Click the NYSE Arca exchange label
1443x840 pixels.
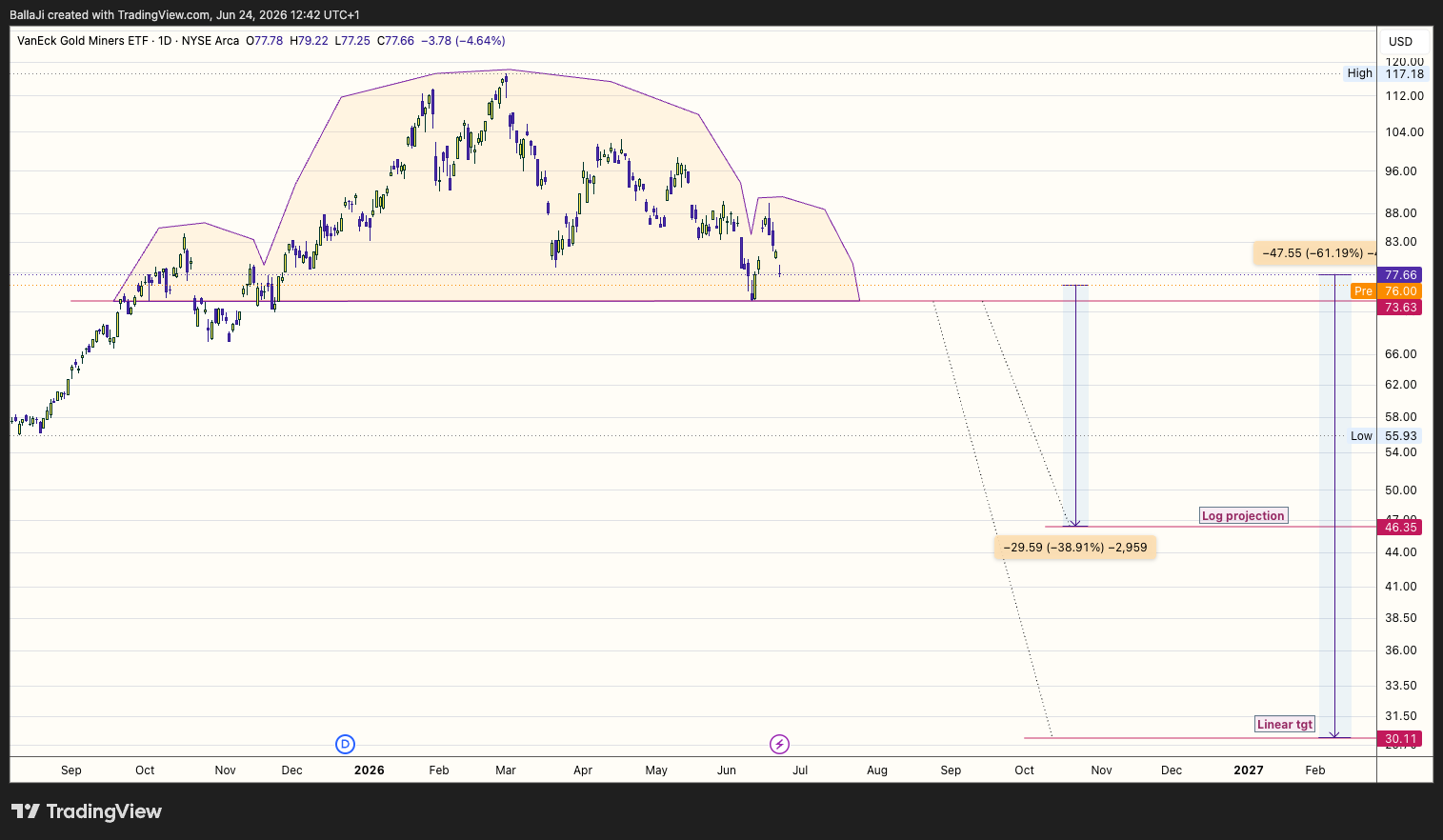pos(210,41)
